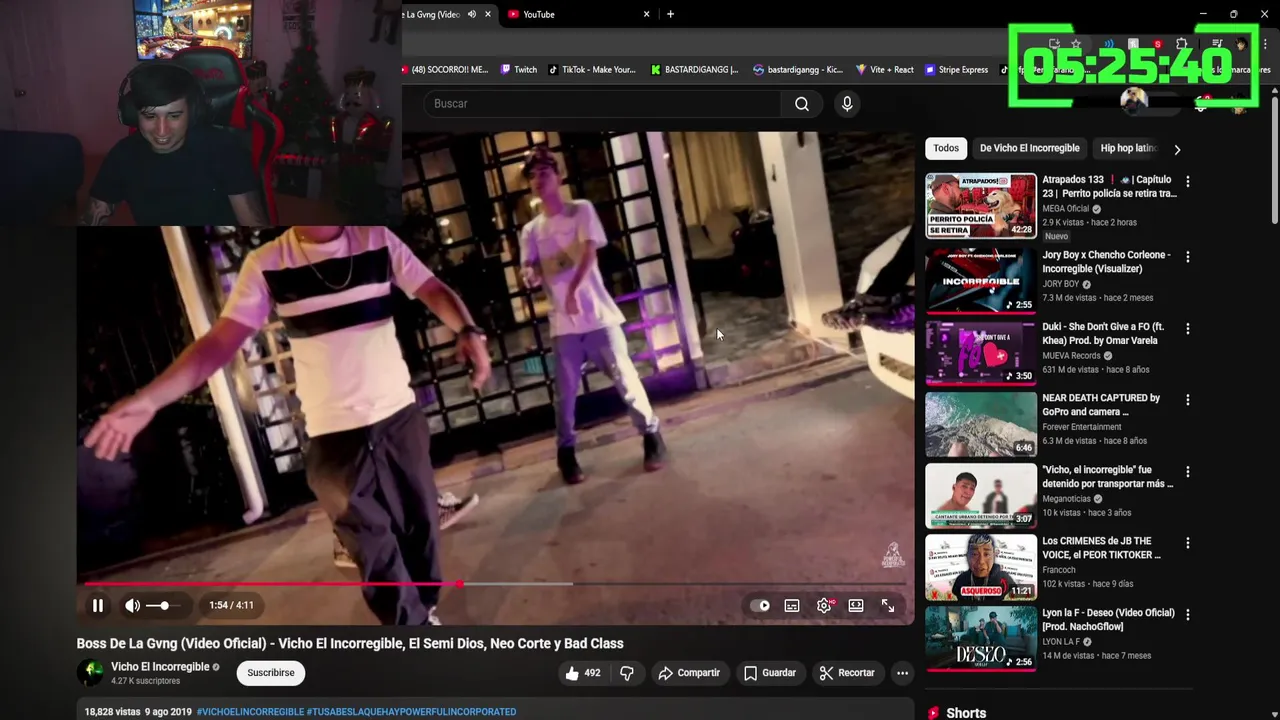Dislike the video with thumbs down
The width and height of the screenshot is (1280, 720).
tap(627, 673)
